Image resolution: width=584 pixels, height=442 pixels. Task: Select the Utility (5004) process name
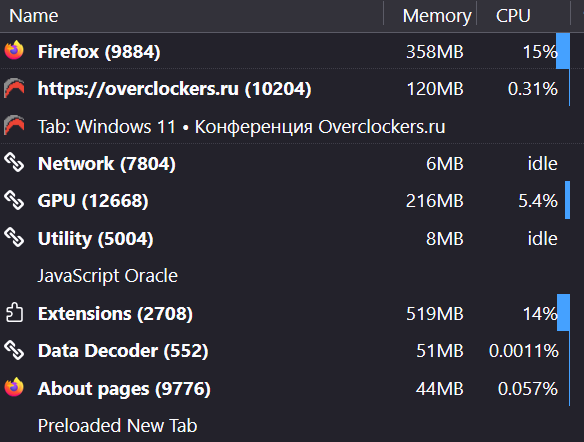pos(95,238)
